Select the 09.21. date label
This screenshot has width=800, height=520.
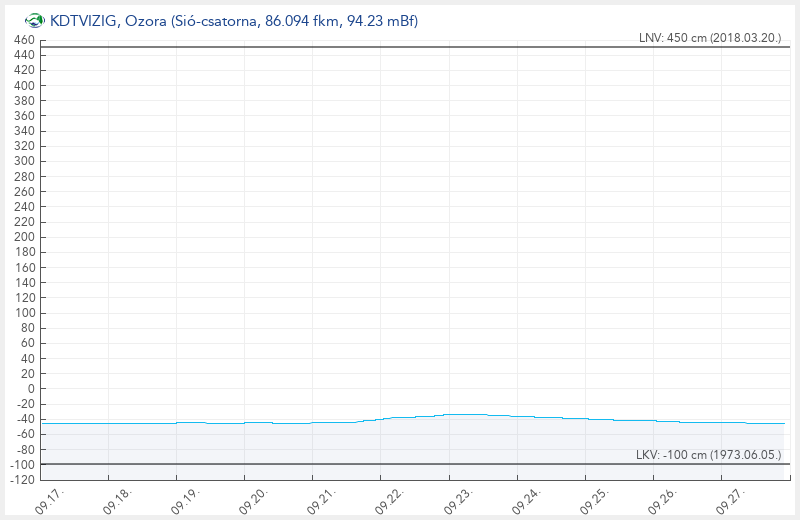(x=321, y=500)
